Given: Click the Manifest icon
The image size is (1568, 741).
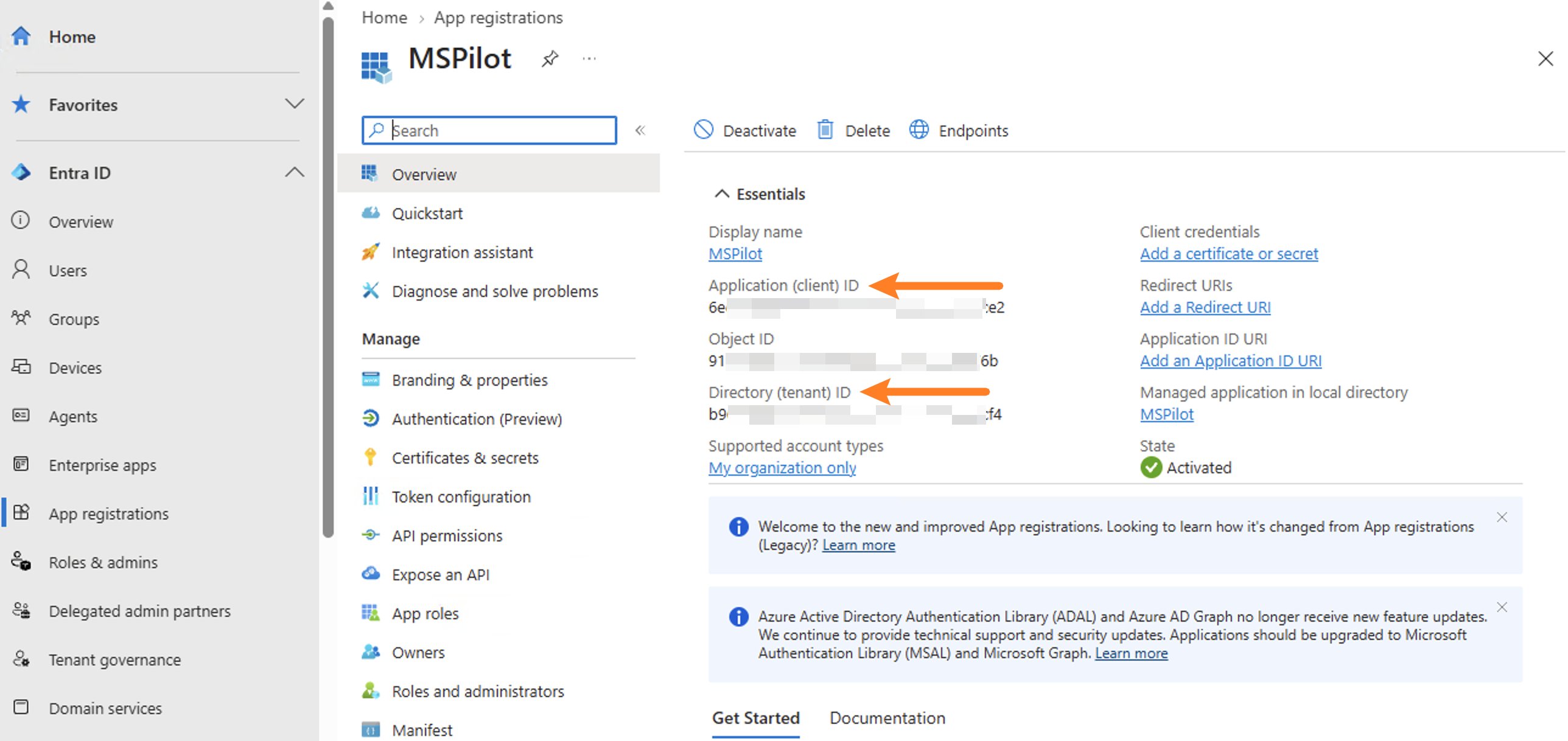Looking at the screenshot, I should click(371, 729).
